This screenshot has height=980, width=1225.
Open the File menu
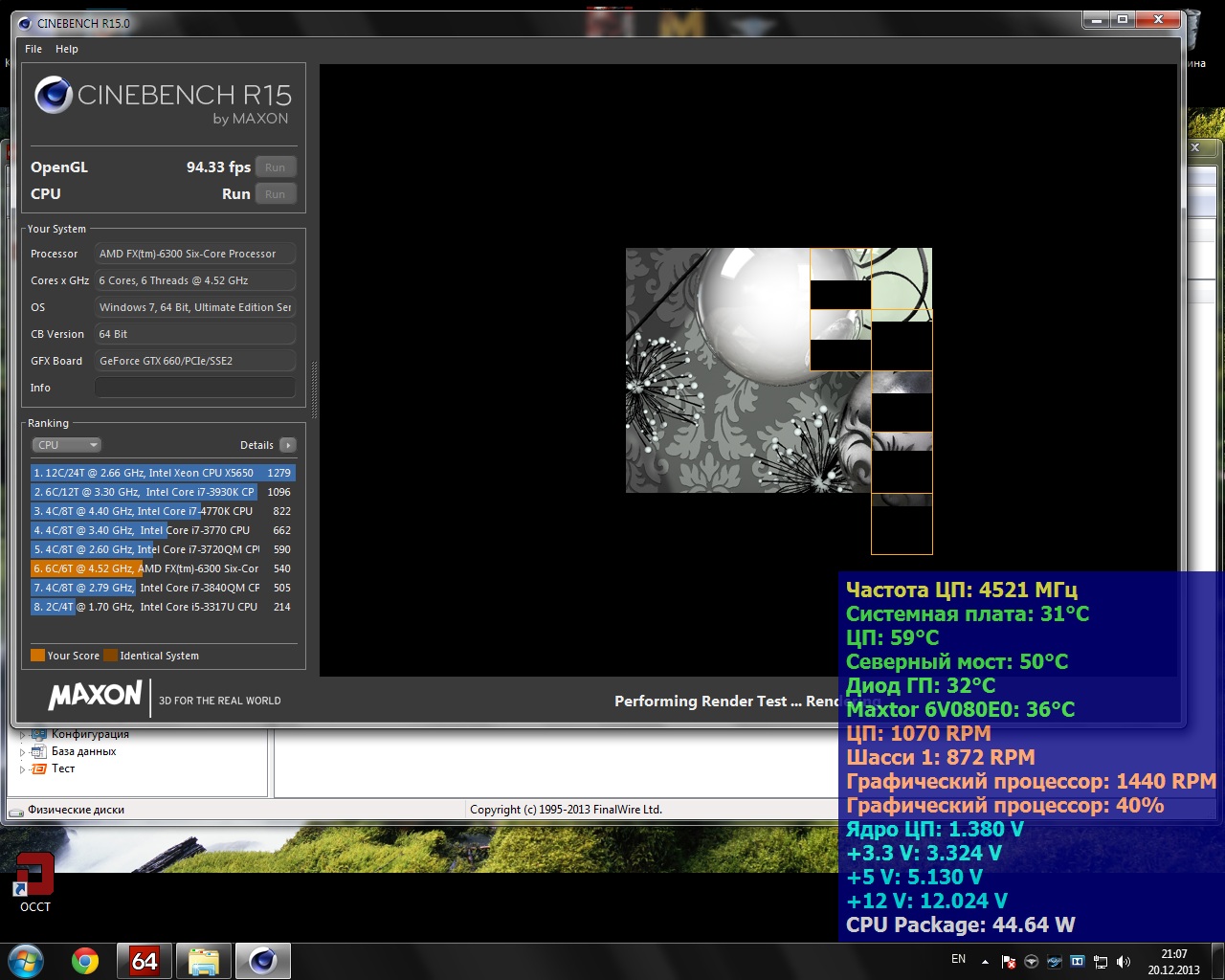[33, 49]
